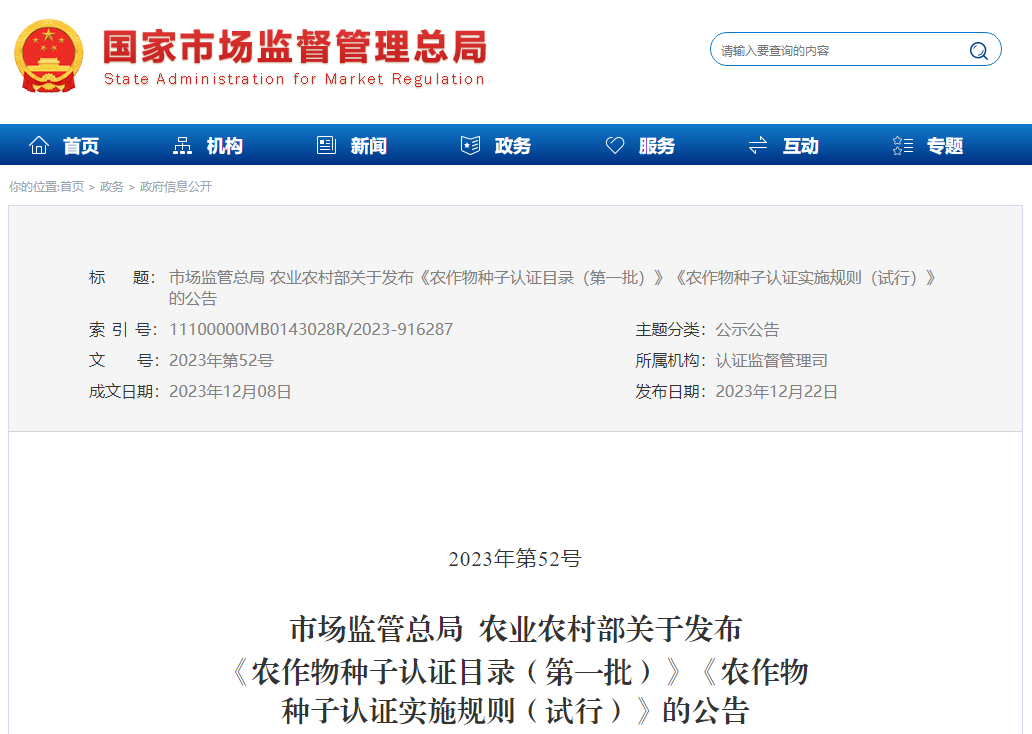Click the 机构 organization icon in navbar

(x=182, y=144)
